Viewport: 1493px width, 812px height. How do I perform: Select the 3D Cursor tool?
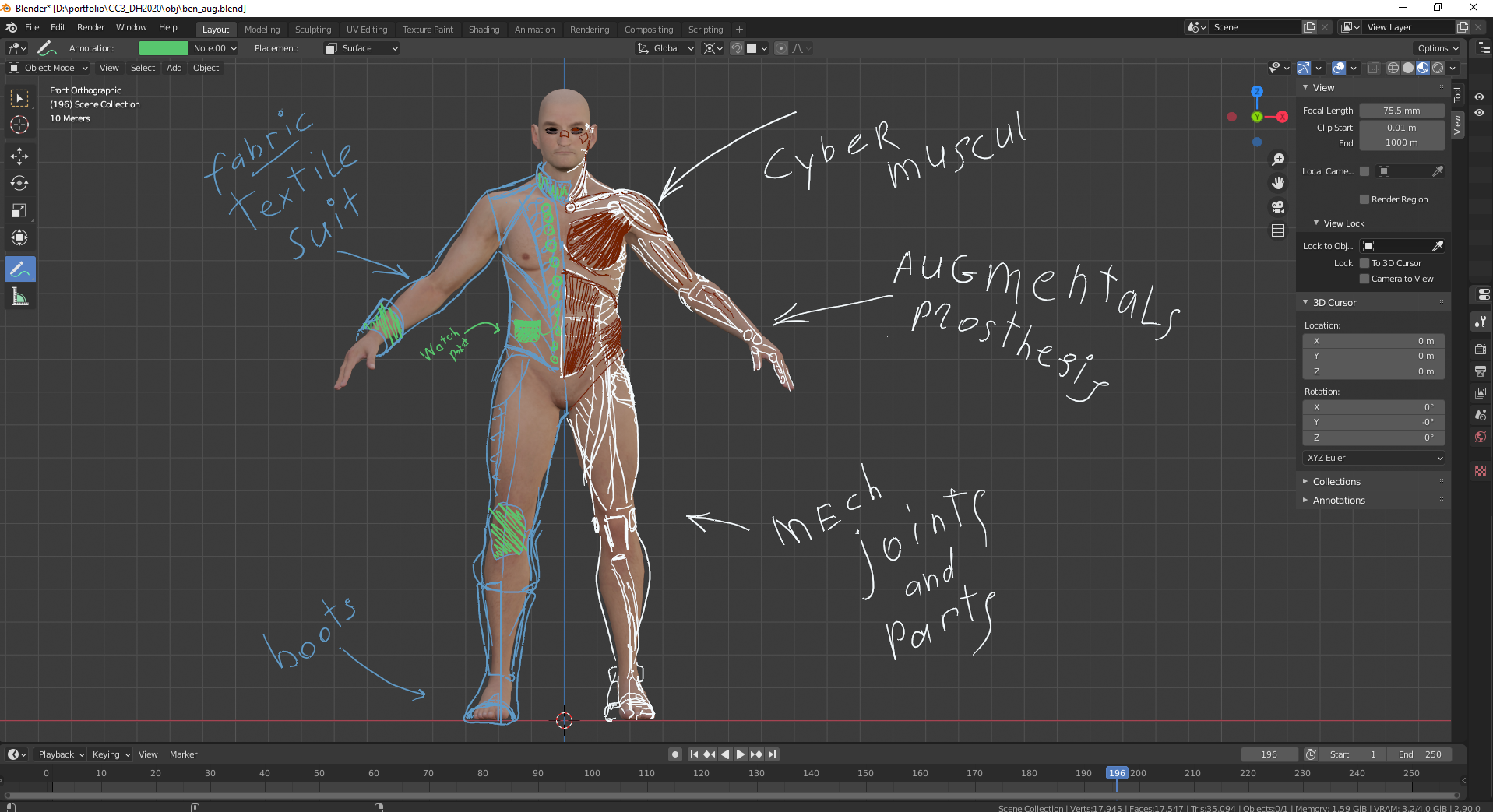click(x=19, y=125)
